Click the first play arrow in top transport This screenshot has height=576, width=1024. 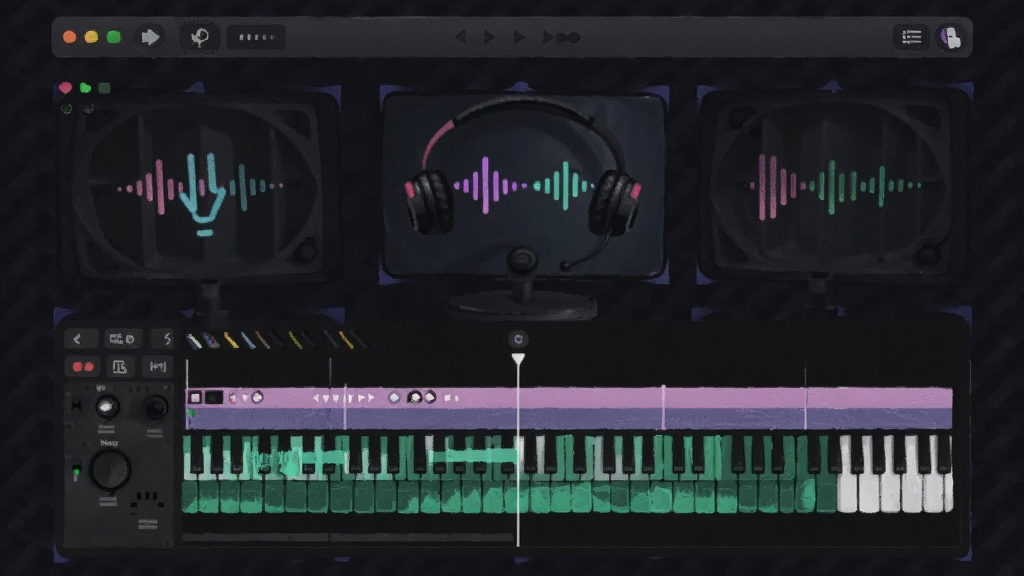[x=489, y=37]
